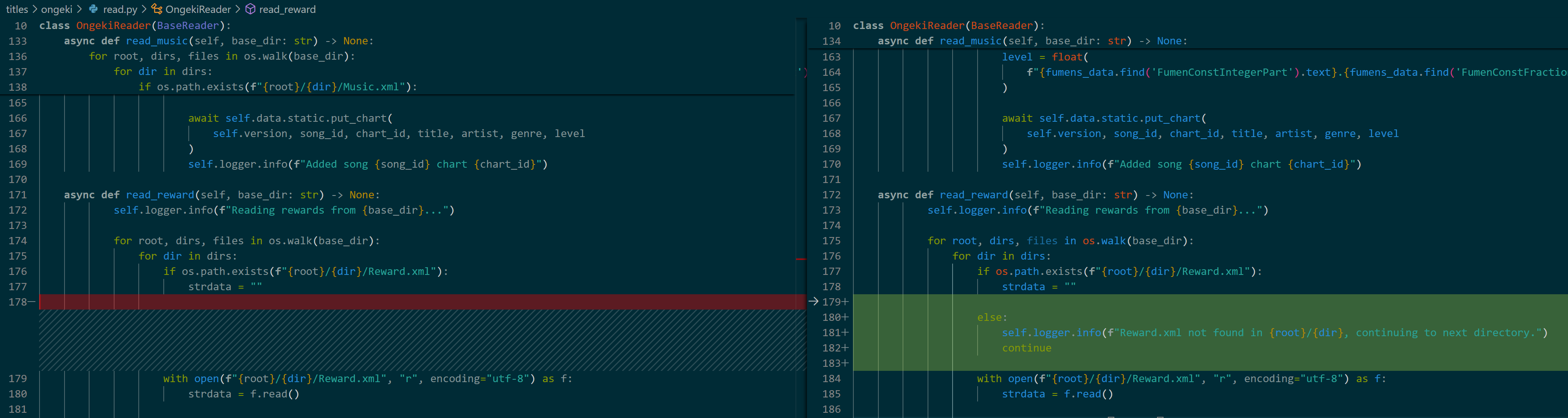Click 'level = float(' on right line 163
The width and height of the screenshot is (1568, 418).
1045,56
